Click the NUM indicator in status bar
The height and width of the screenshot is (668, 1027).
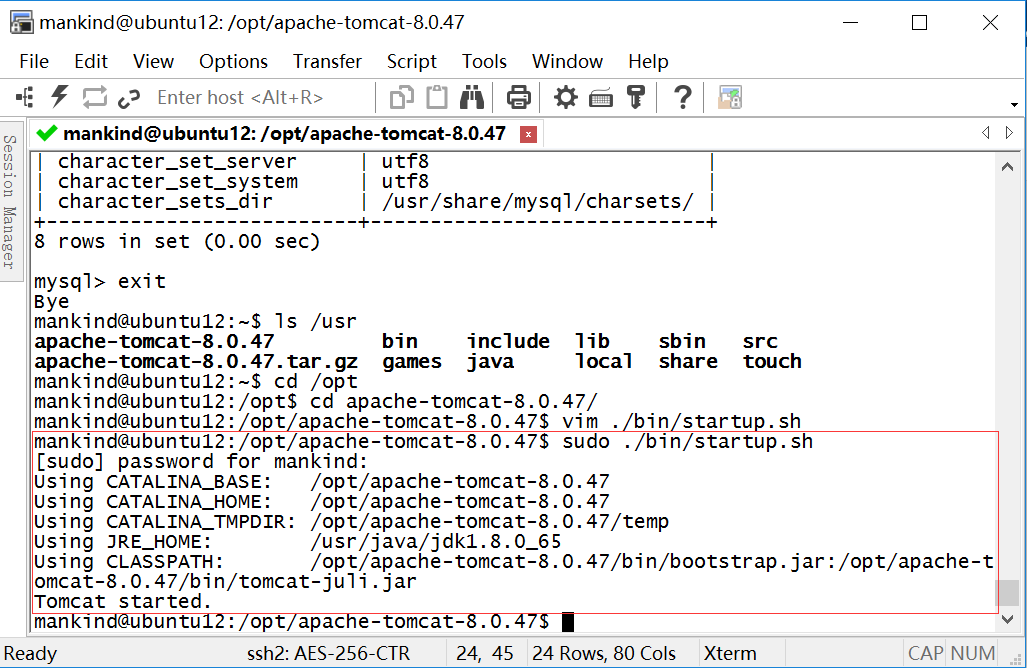click(x=973, y=654)
